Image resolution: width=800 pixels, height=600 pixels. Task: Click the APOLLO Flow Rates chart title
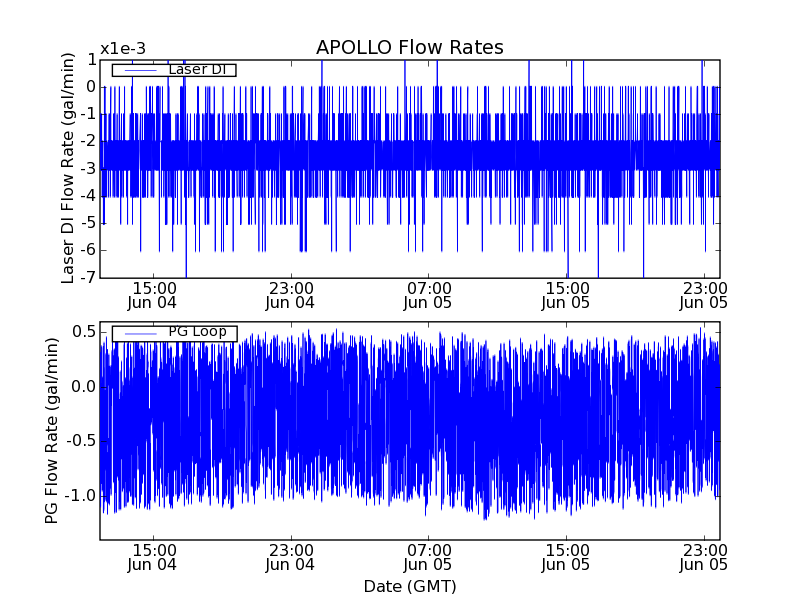pyautogui.click(x=409, y=48)
